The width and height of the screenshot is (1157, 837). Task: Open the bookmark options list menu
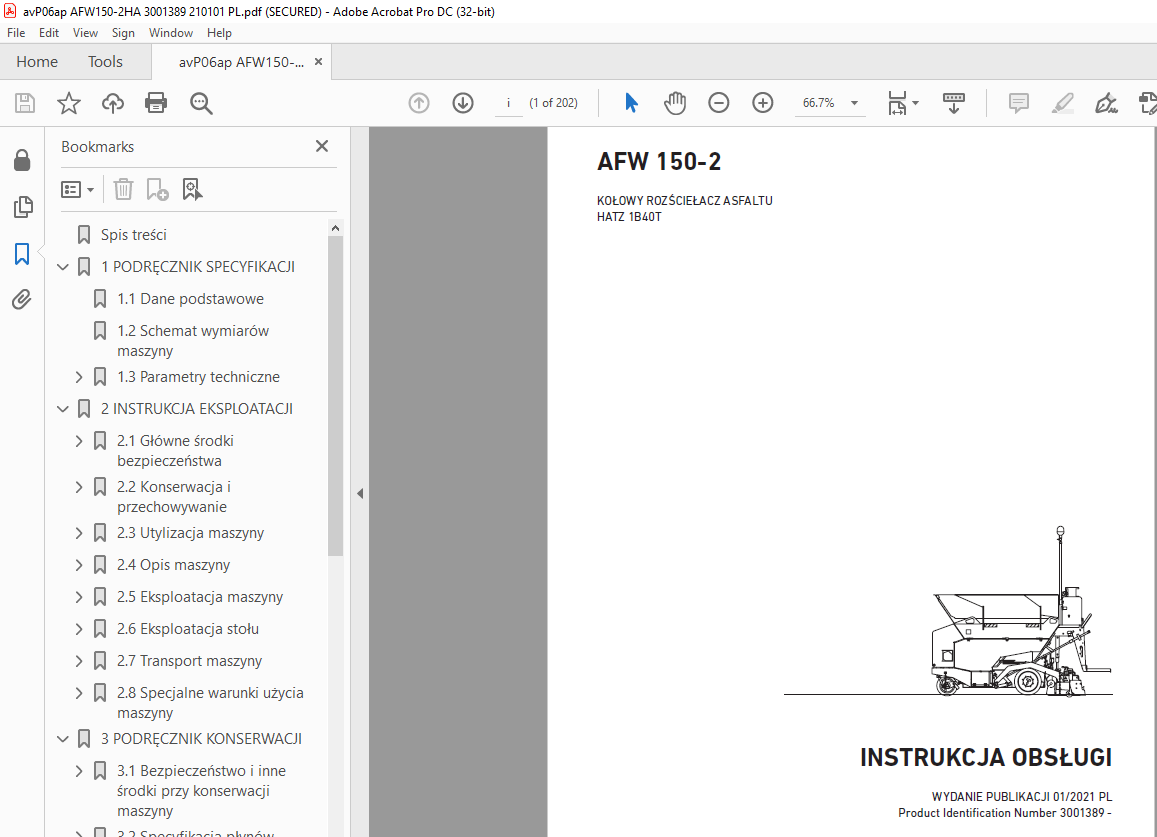[x=77, y=190]
